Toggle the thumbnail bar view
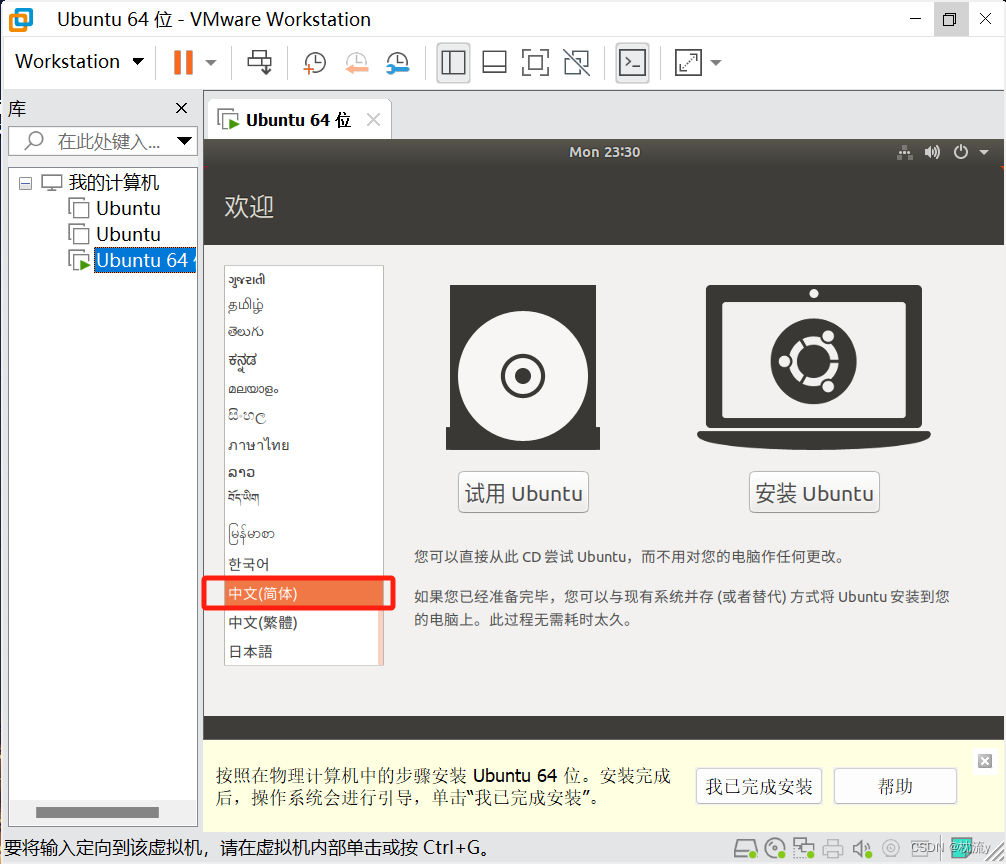 coord(494,63)
